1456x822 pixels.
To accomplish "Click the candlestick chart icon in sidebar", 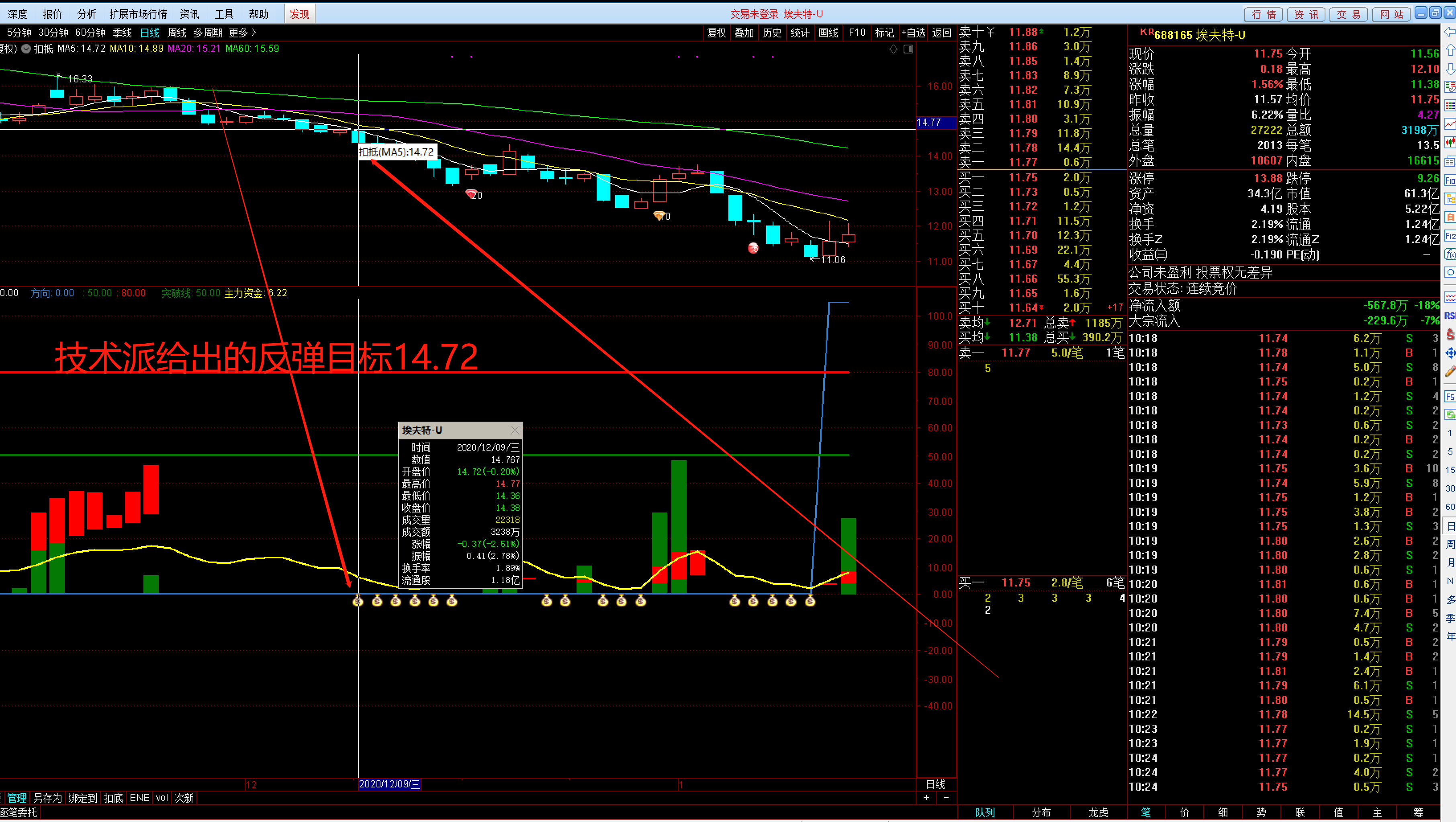I will (1450, 141).
